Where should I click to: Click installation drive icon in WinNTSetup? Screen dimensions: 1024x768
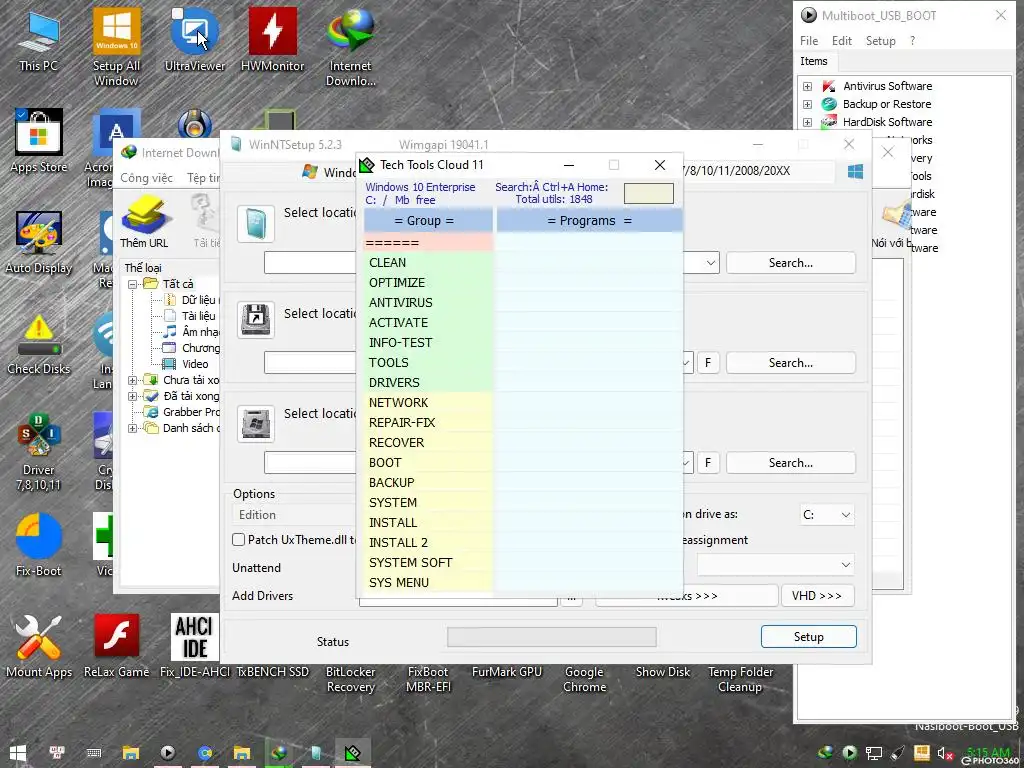pyautogui.click(x=255, y=424)
